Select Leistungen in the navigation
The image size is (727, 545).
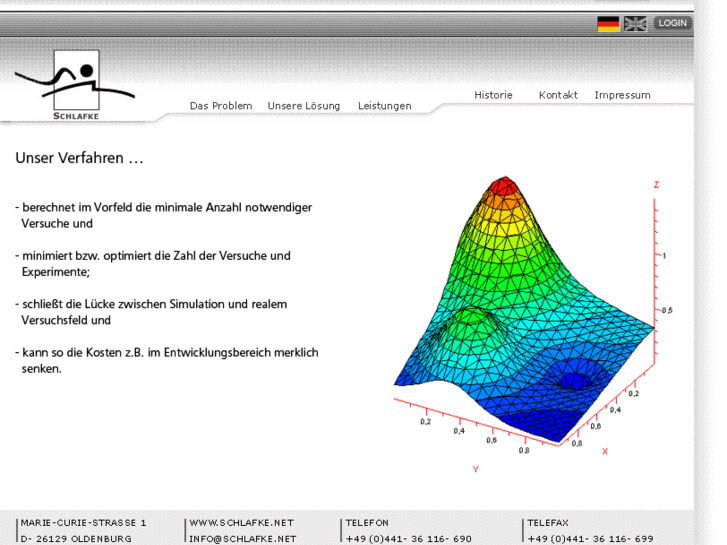pyautogui.click(x=385, y=106)
